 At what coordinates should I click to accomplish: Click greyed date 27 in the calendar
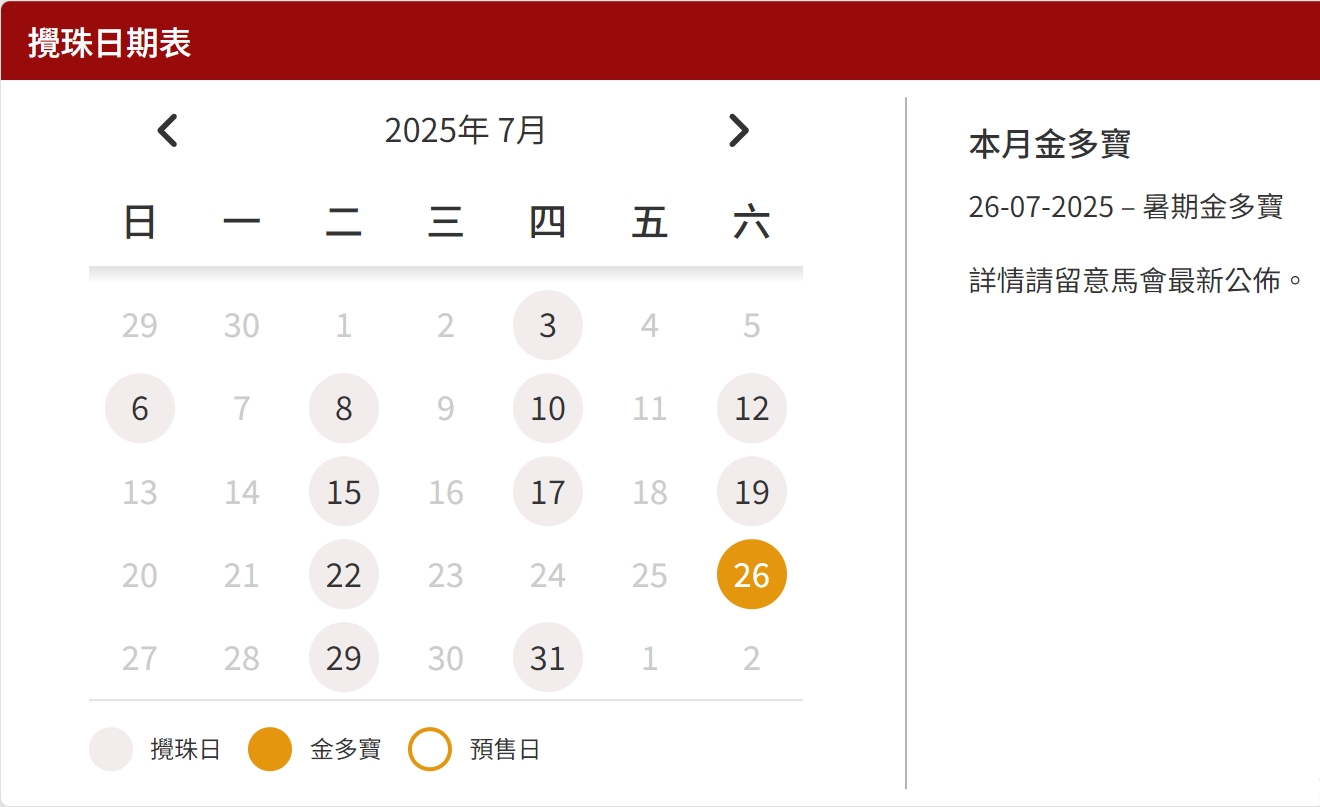click(140, 658)
